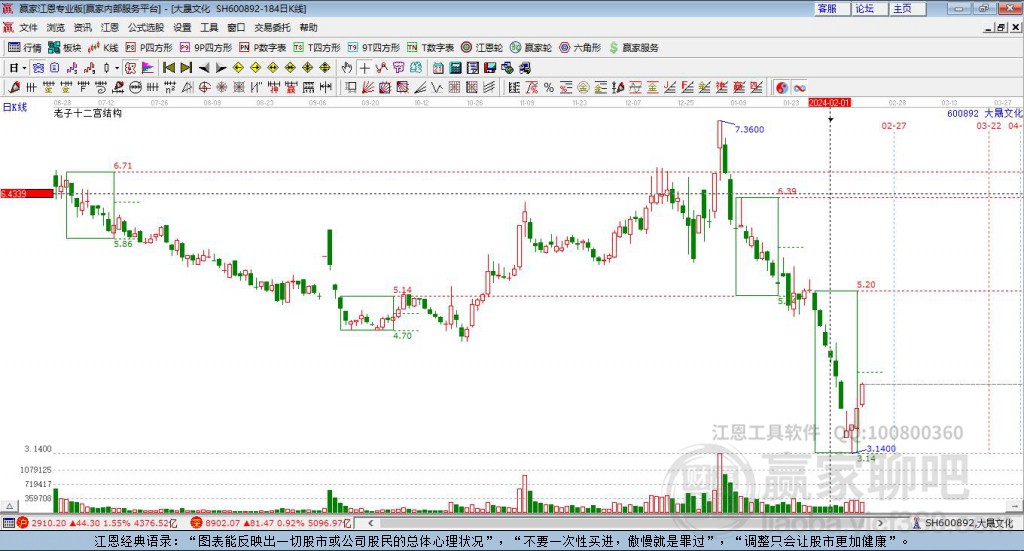Toggle the highlighted red symbol toolbar icon
Viewport: 1024px width, 551px height.
click(131, 68)
